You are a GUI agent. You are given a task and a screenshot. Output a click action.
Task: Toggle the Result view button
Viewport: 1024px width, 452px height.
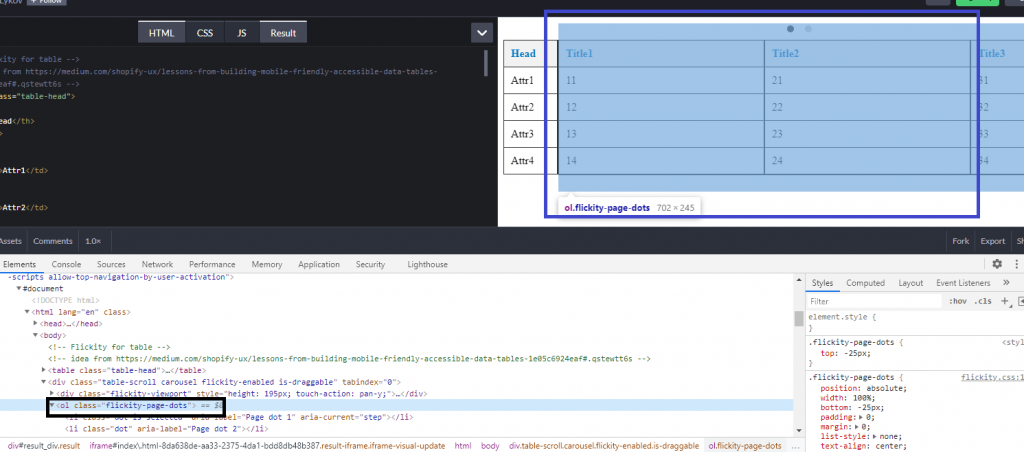(283, 33)
